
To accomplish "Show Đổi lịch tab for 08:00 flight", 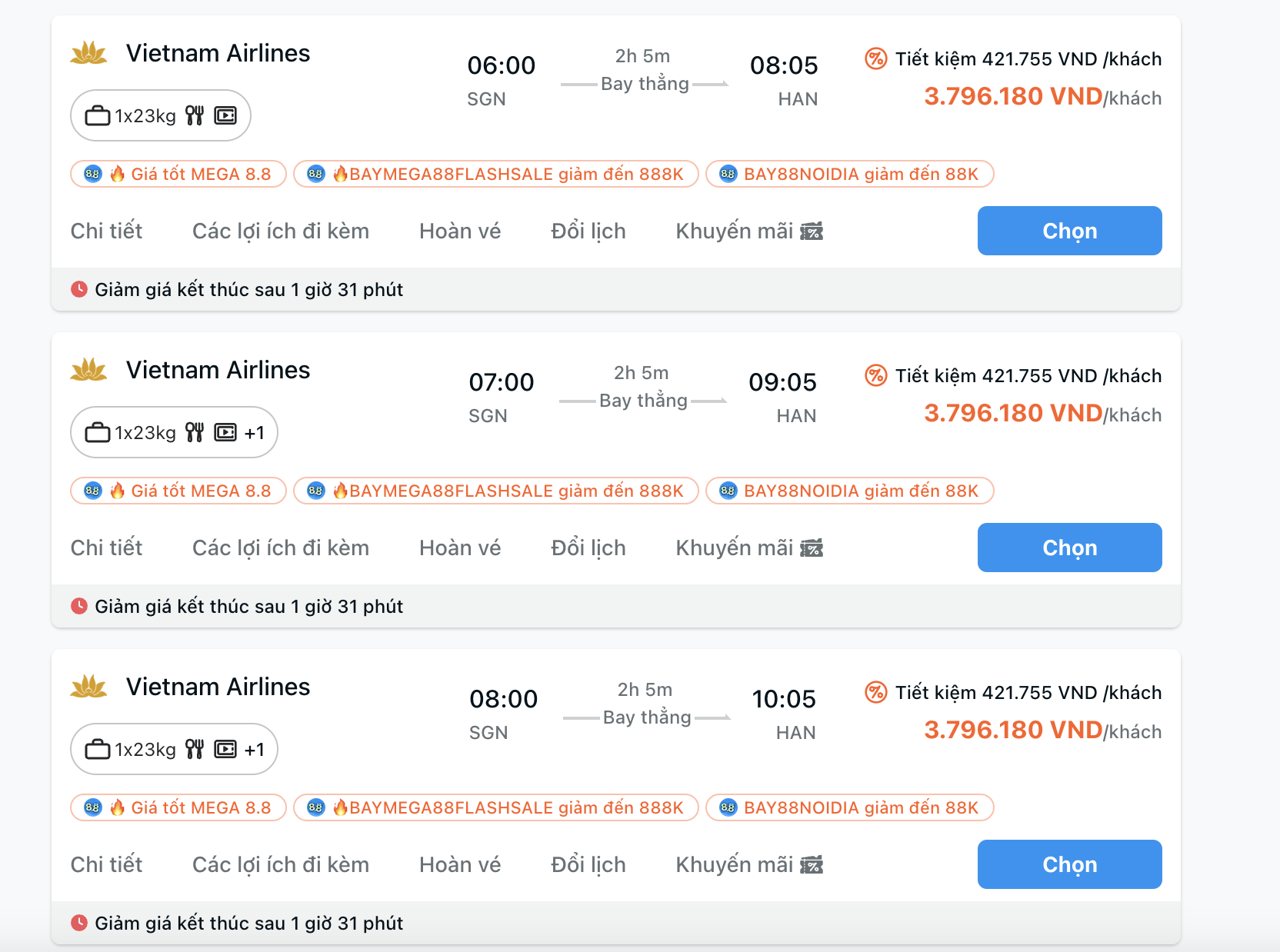I will (x=588, y=865).
